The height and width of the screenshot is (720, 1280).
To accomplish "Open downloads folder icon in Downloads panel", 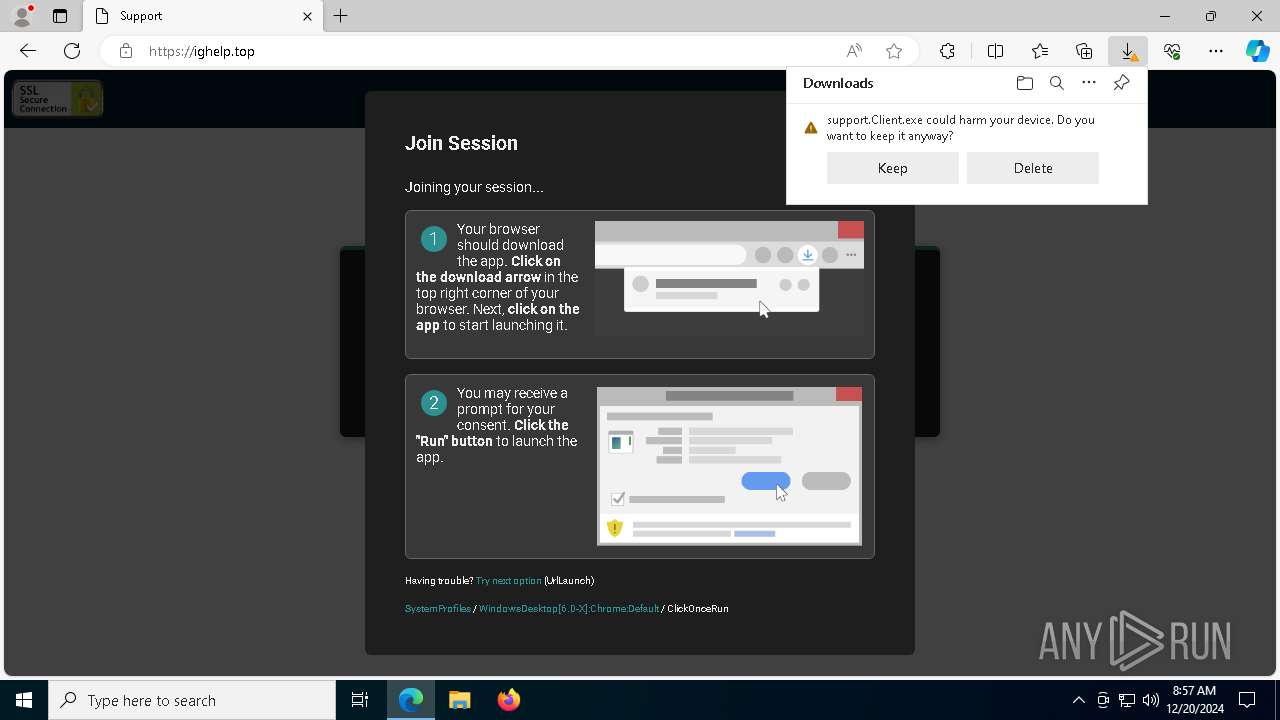I will pyautogui.click(x=1024, y=83).
